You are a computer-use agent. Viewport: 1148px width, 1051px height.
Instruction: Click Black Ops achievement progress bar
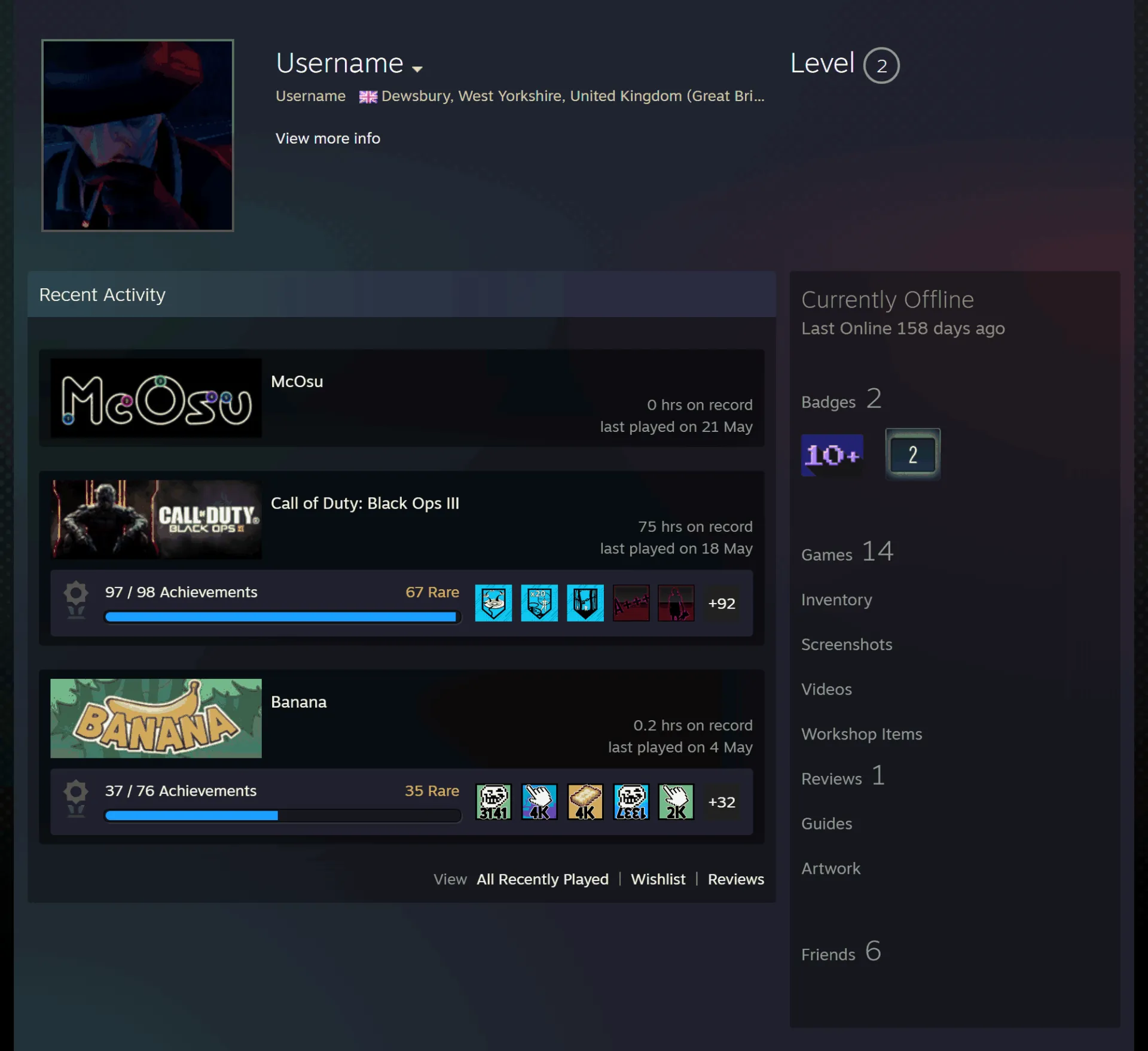coord(282,617)
